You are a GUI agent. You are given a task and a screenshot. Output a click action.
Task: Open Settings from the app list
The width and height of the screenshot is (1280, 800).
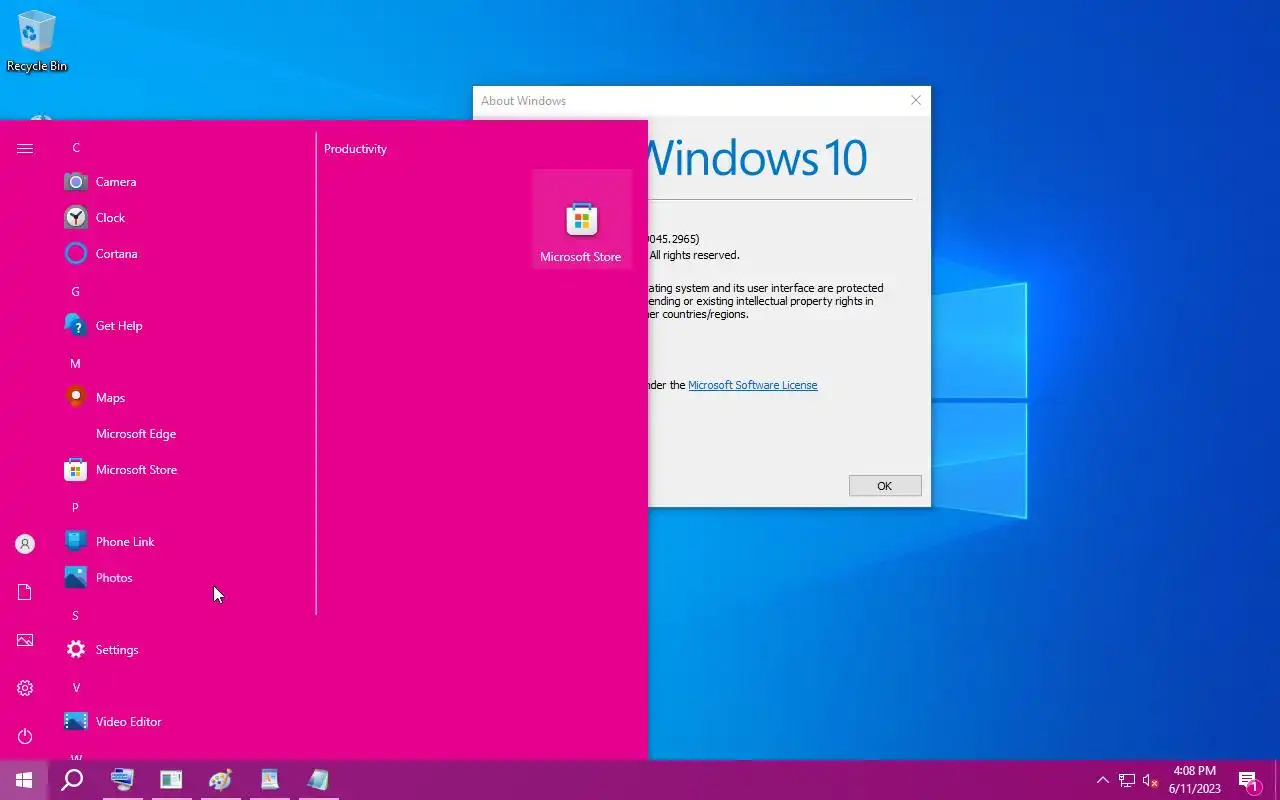click(186, 650)
